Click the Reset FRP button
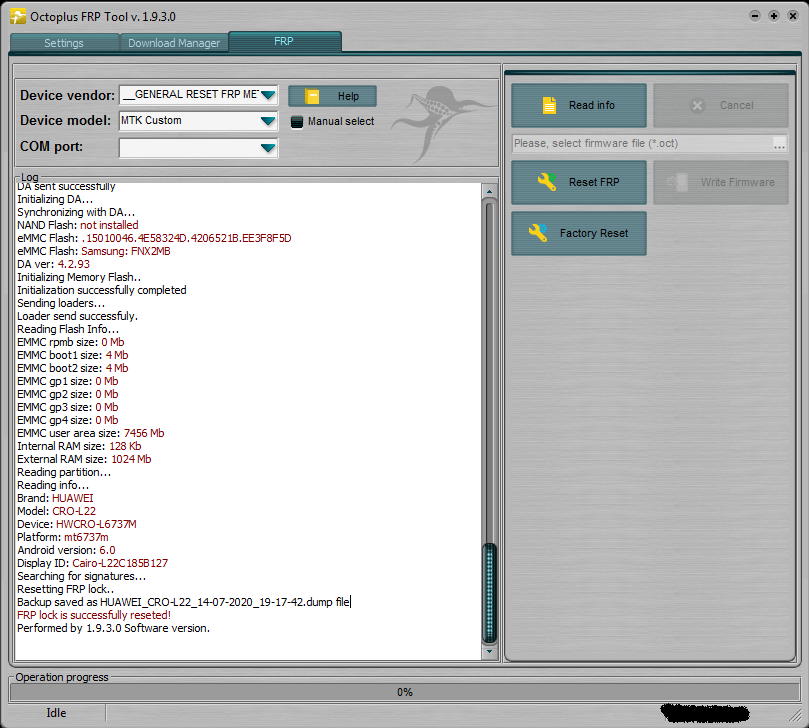 tap(579, 182)
